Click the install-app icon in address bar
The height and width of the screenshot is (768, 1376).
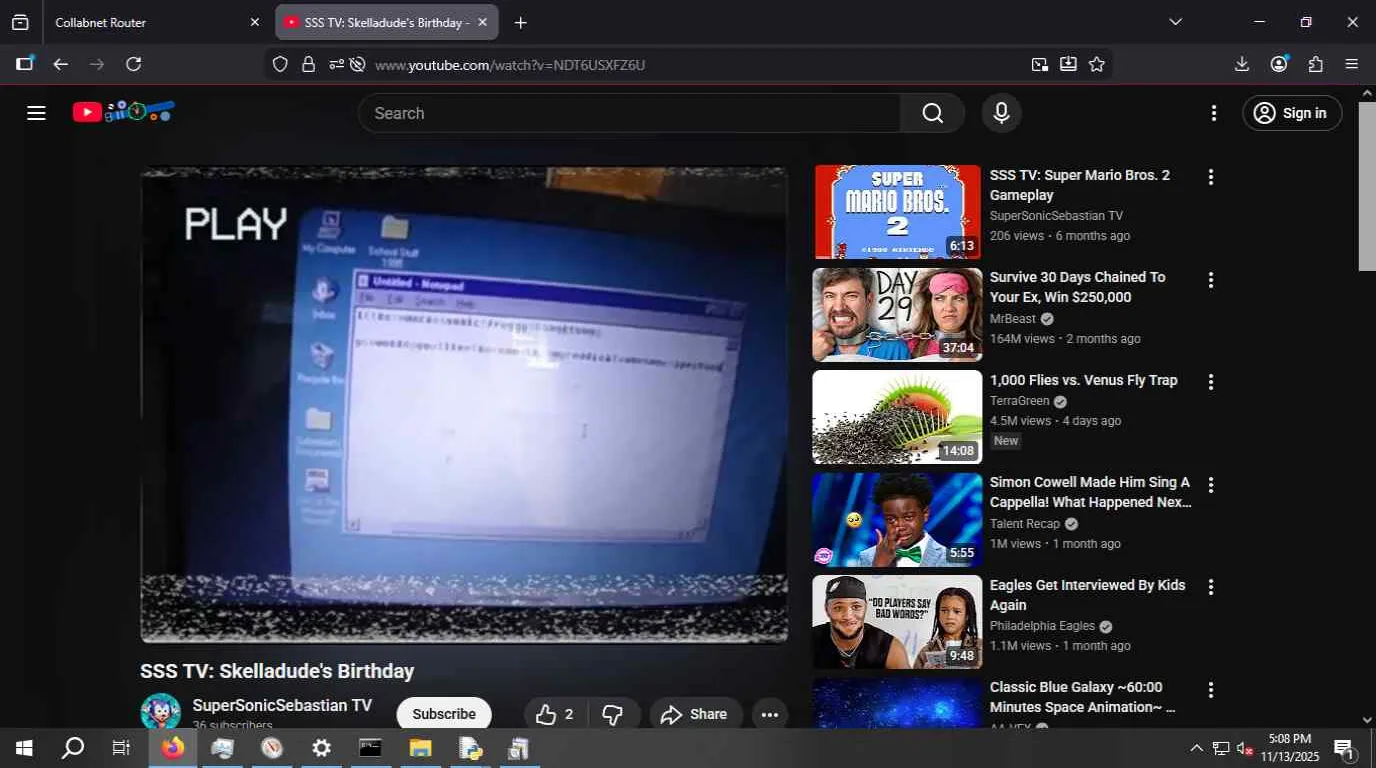pyautogui.click(x=1068, y=64)
